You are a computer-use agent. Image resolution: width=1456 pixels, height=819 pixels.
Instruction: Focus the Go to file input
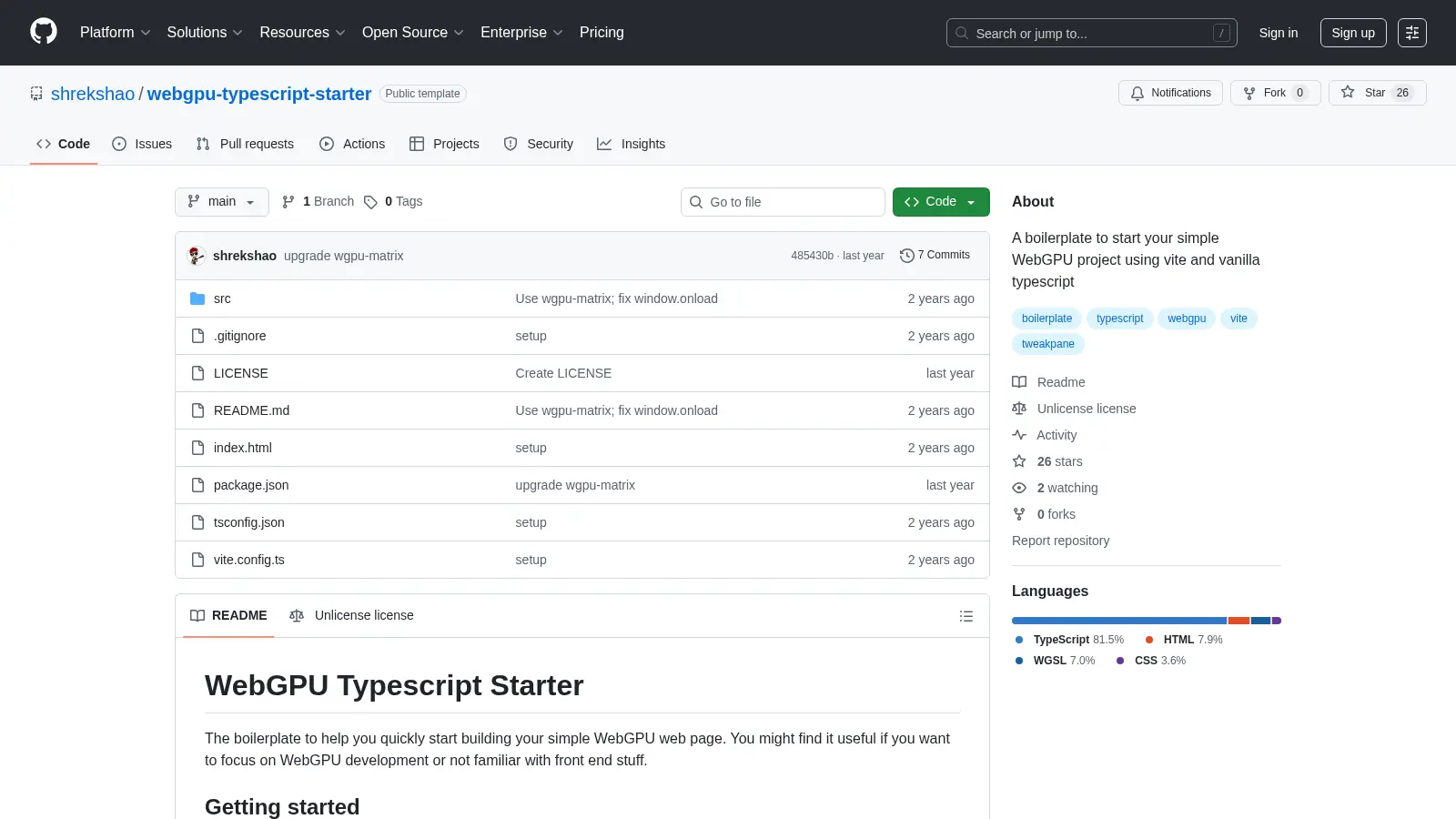click(783, 202)
